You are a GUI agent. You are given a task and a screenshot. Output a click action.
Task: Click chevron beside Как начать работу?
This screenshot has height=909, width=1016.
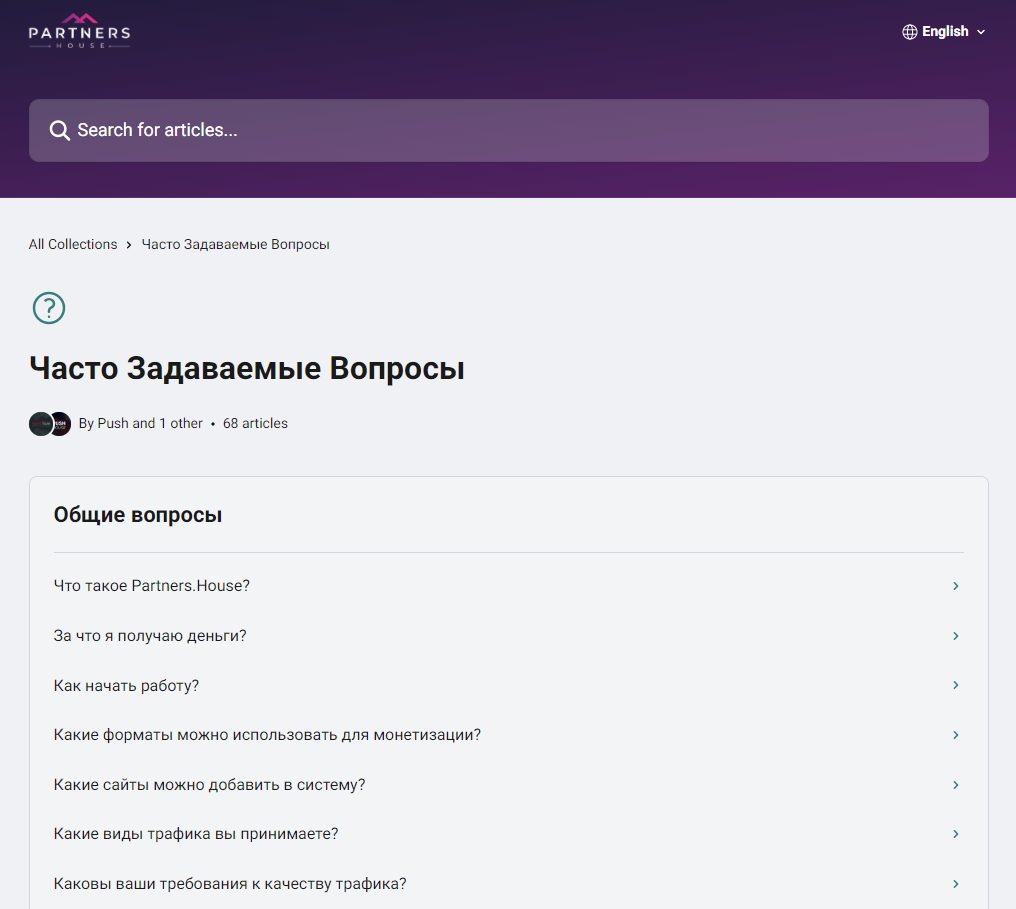click(956, 685)
